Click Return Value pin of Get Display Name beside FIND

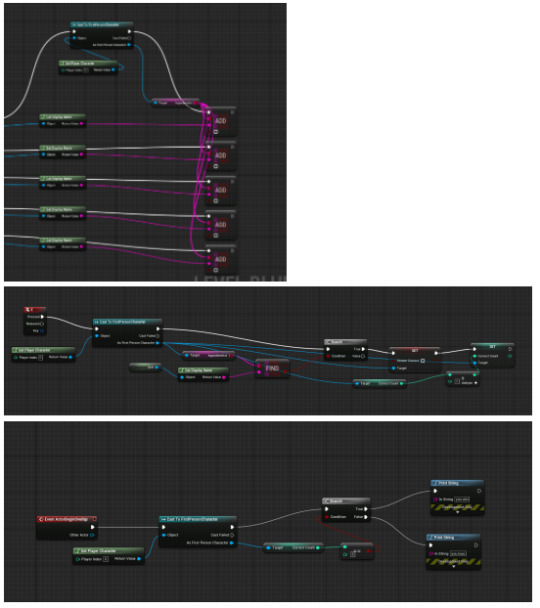224,377
